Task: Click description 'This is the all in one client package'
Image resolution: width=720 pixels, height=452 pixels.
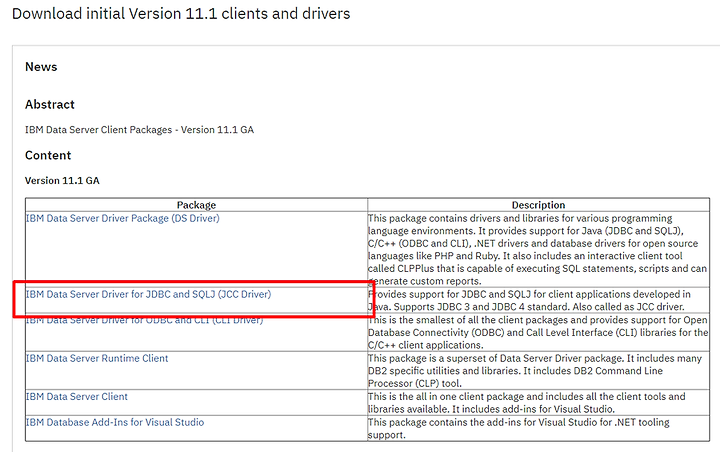Action: pos(527,403)
